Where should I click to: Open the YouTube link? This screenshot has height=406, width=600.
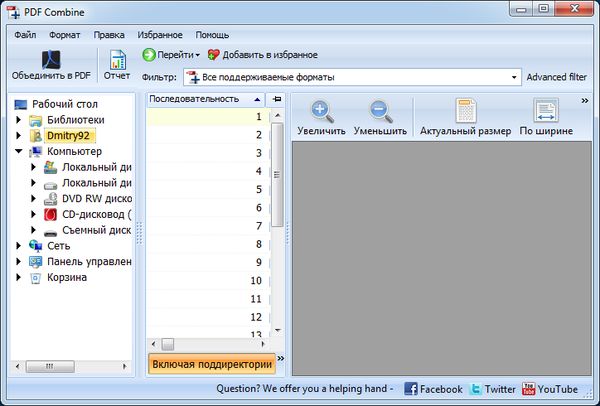528,389
